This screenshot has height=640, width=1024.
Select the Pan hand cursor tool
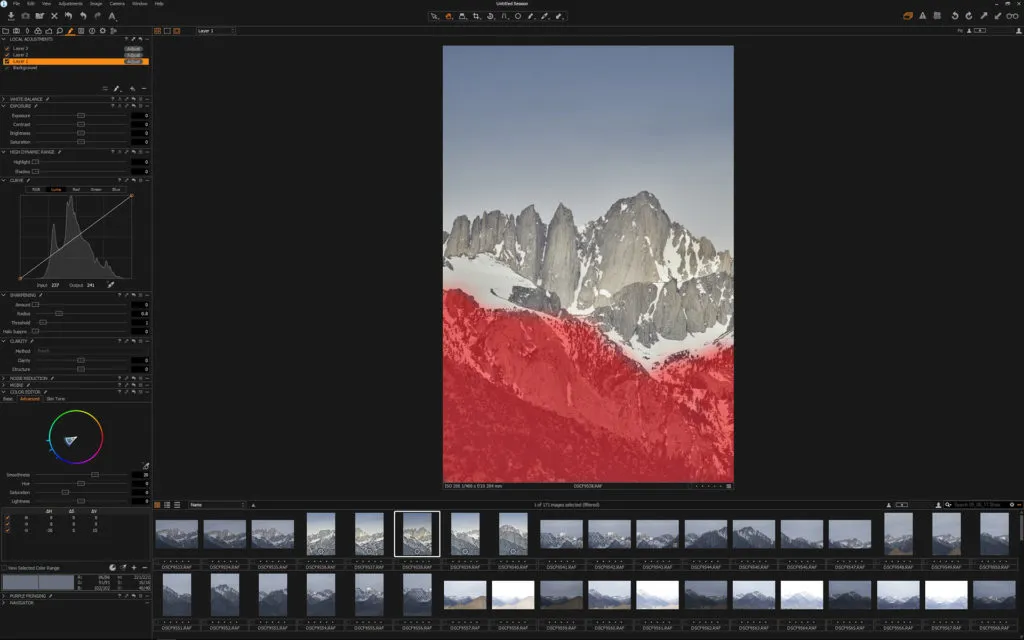(x=448, y=17)
